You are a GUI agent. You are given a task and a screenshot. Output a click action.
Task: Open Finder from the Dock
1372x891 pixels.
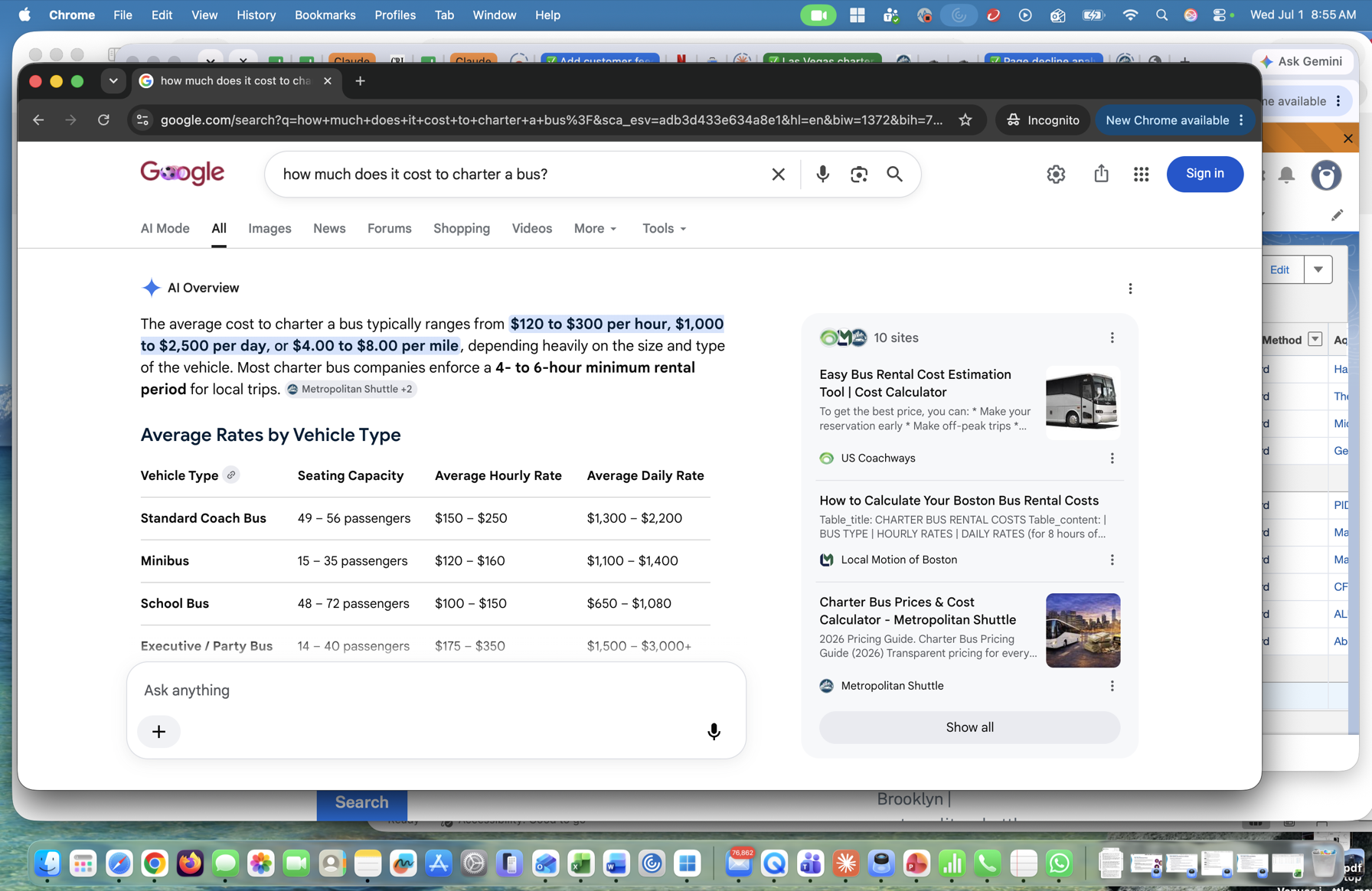[x=47, y=863]
